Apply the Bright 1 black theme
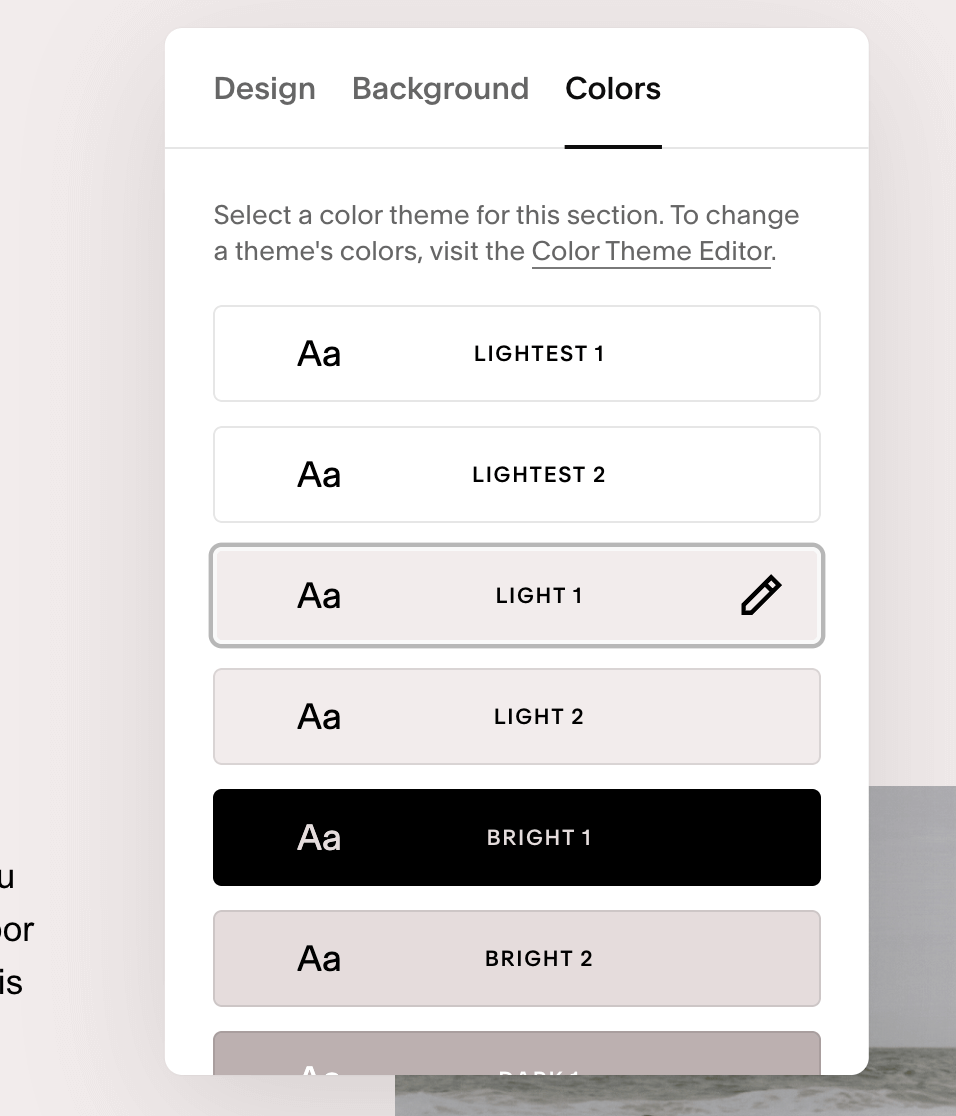The height and width of the screenshot is (1116, 956). click(x=517, y=838)
